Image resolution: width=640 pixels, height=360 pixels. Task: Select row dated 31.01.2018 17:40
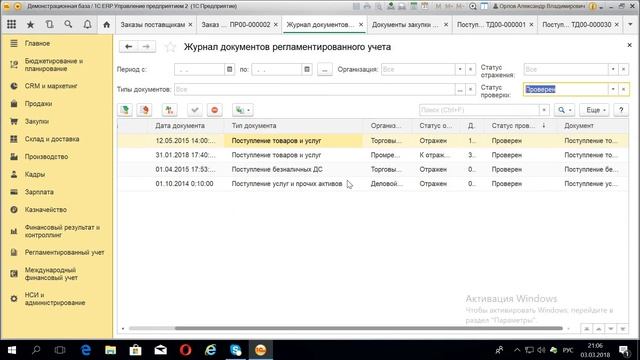click(x=373, y=155)
